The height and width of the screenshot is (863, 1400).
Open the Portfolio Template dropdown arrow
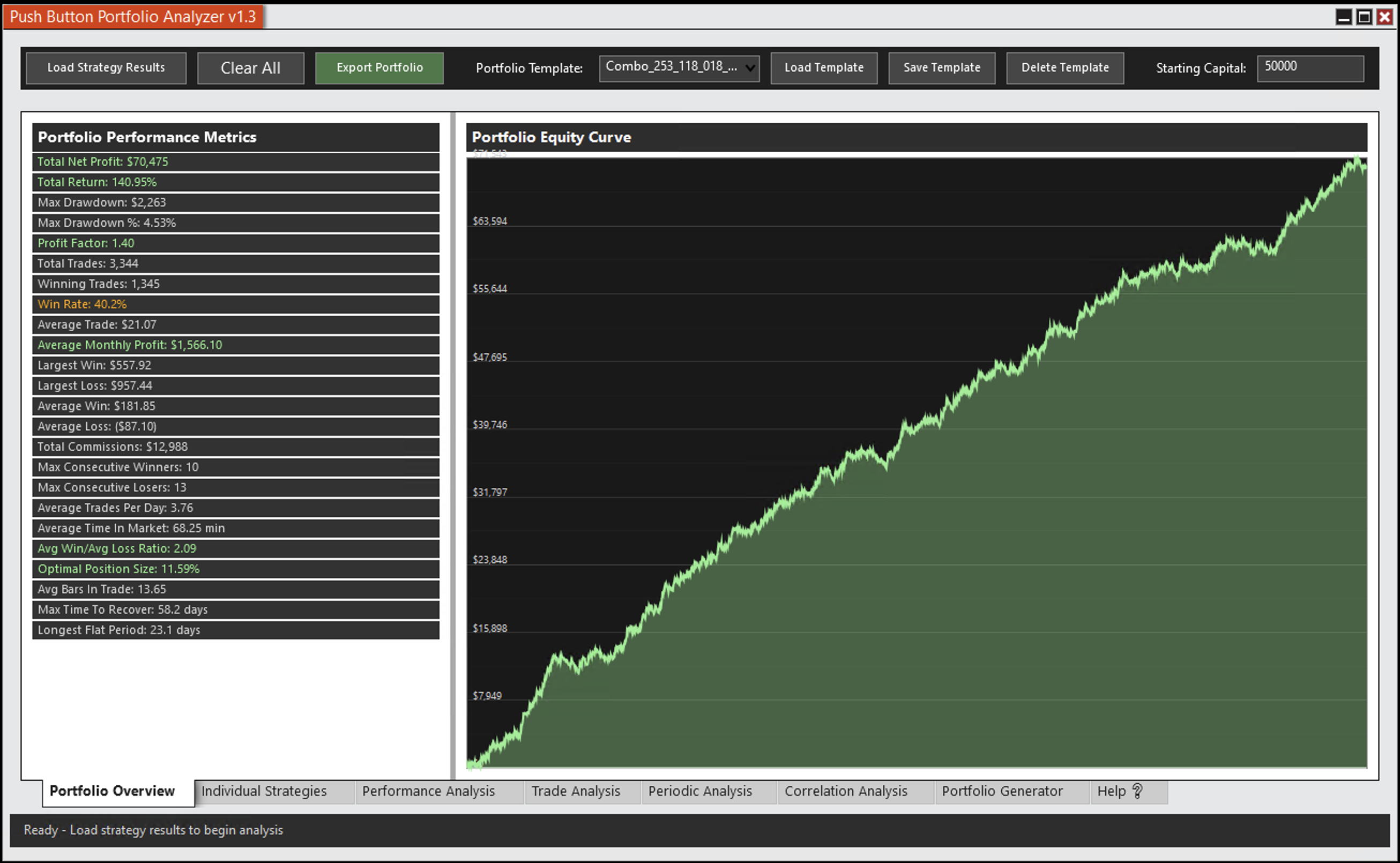(750, 69)
